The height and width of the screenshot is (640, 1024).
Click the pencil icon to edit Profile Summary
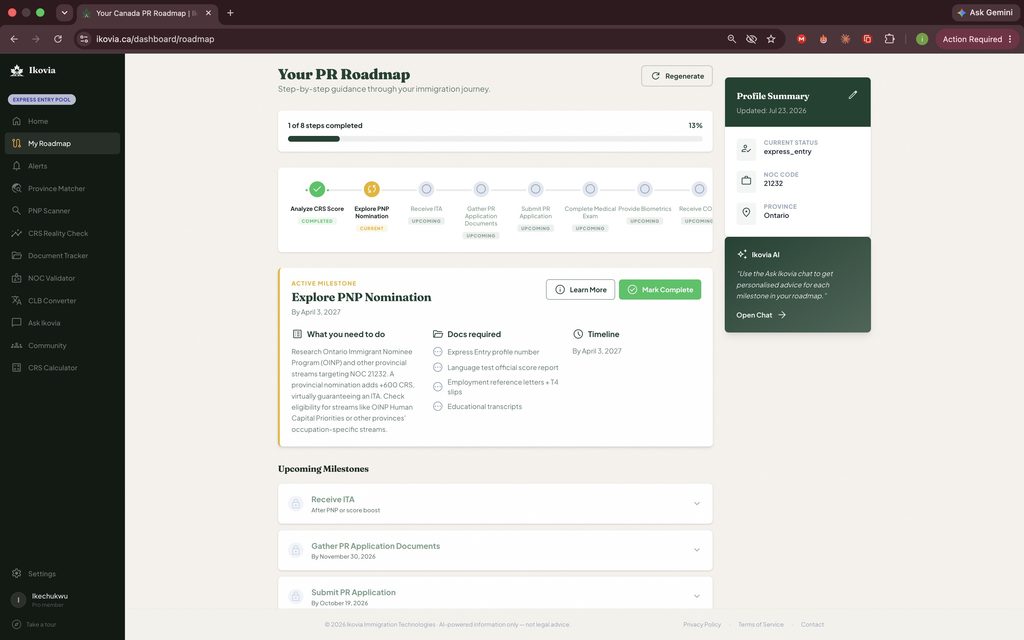click(x=852, y=95)
